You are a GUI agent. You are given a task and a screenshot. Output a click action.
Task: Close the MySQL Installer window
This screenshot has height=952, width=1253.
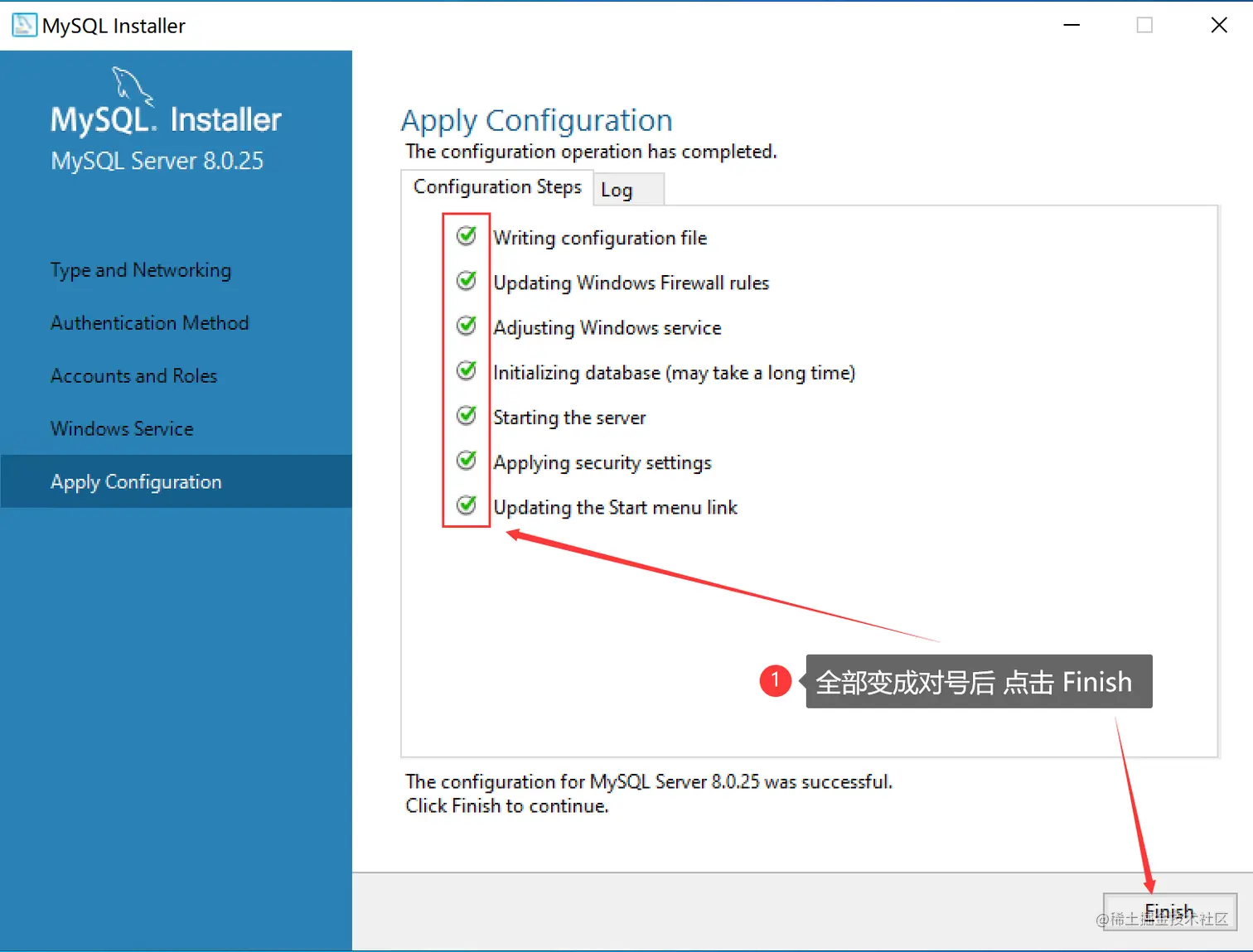coord(1219,25)
